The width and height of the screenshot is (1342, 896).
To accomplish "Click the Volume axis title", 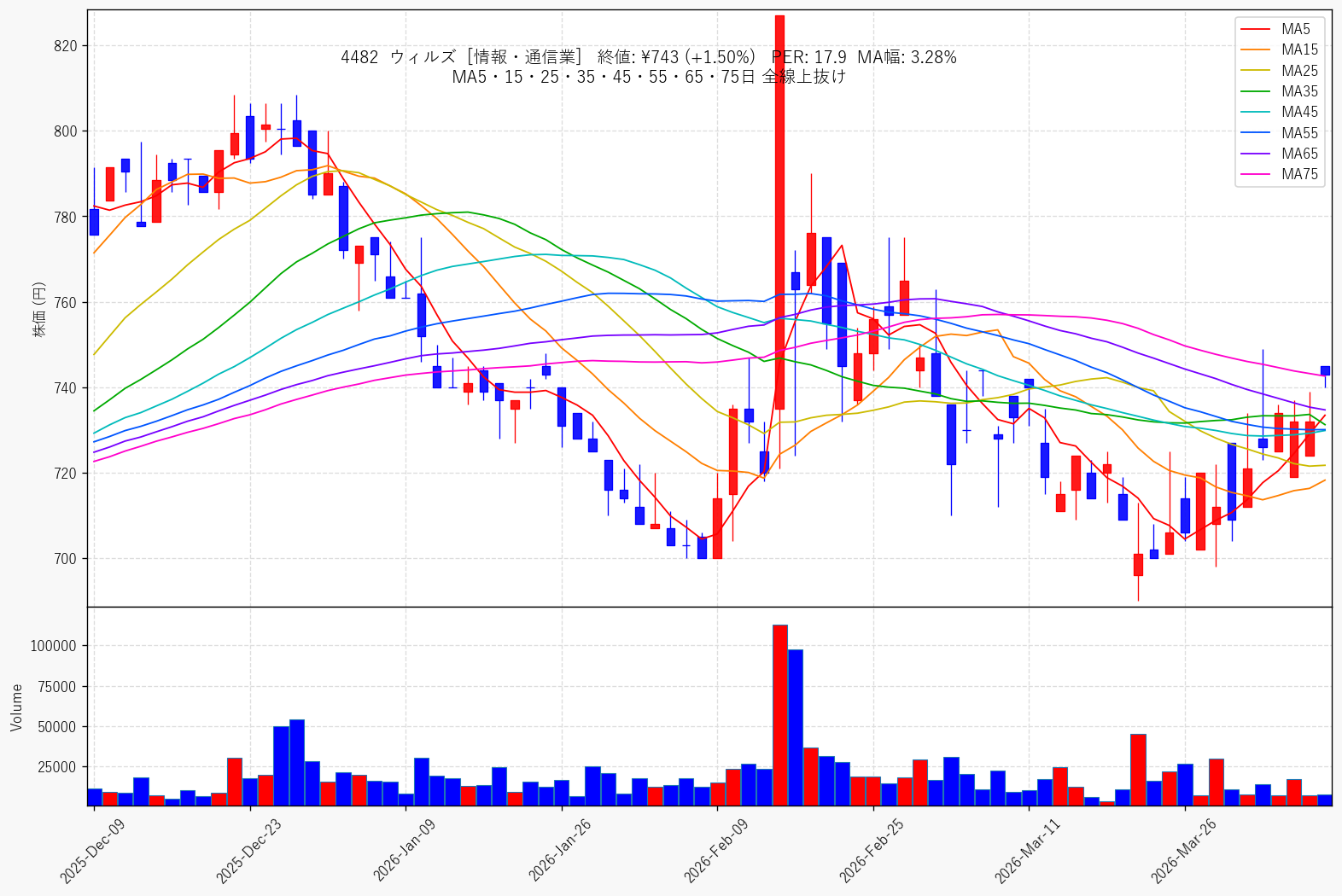I will point(17,707).
